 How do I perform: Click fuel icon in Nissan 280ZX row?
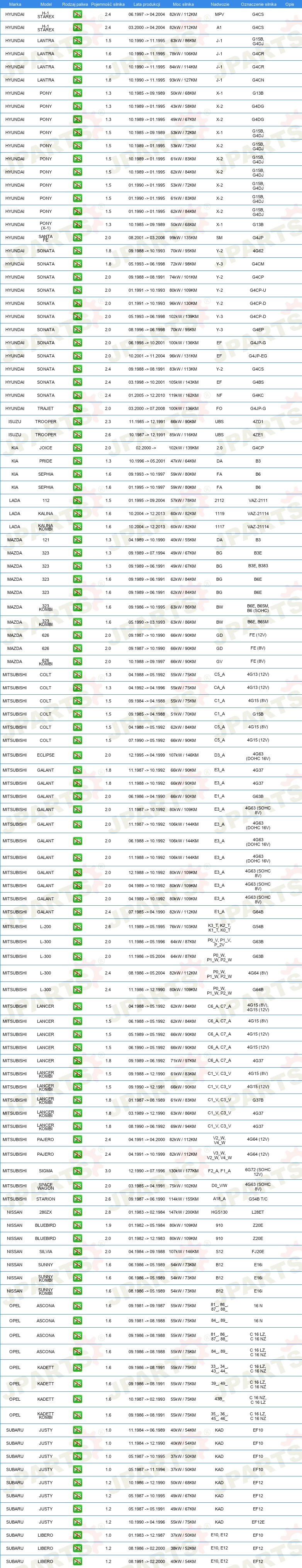(77, 1212)
